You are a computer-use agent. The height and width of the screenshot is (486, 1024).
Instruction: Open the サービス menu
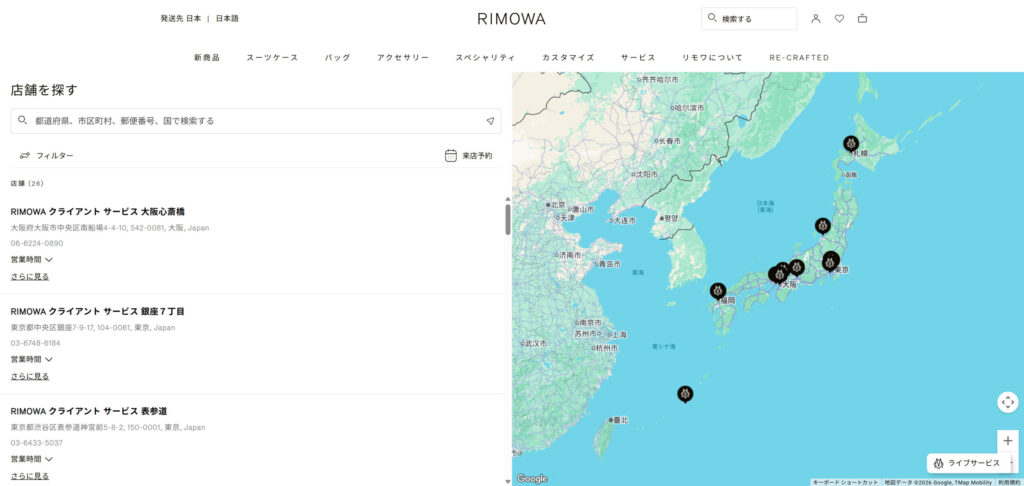(638, 57)
